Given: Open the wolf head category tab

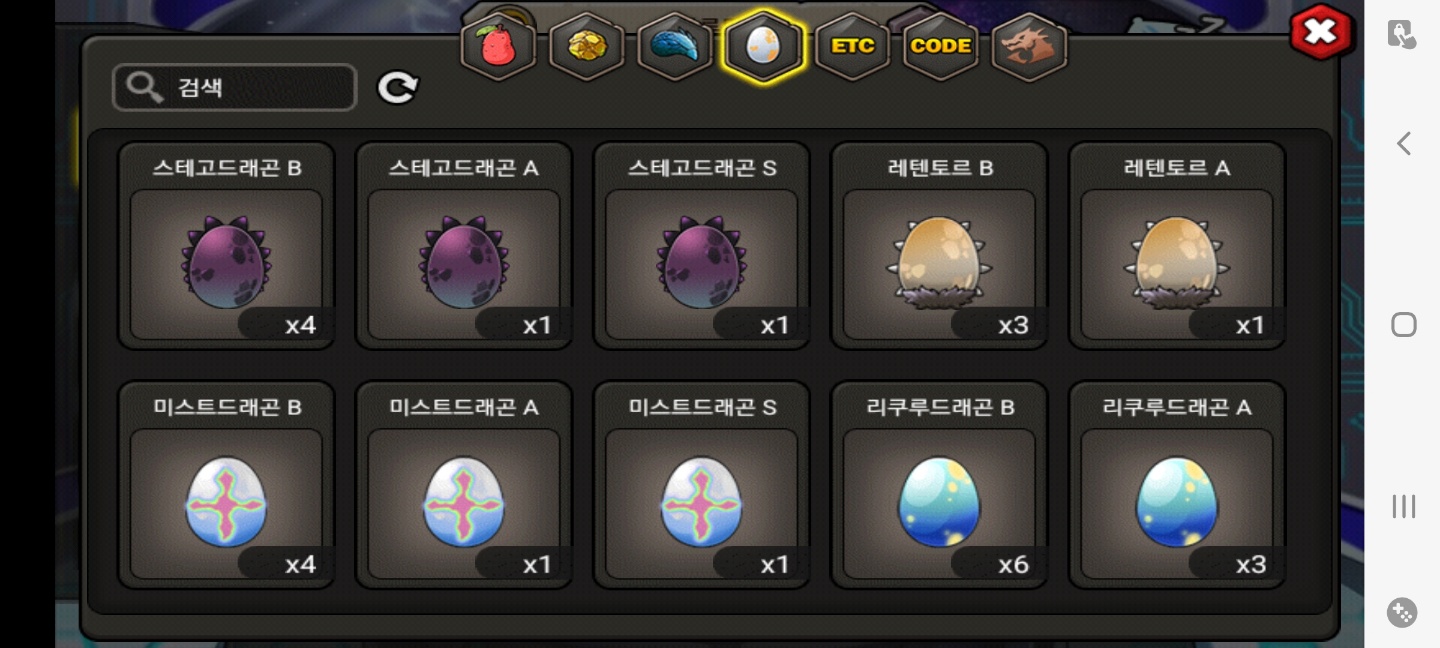Looking at the screenshot, I should pos(1029,47).
